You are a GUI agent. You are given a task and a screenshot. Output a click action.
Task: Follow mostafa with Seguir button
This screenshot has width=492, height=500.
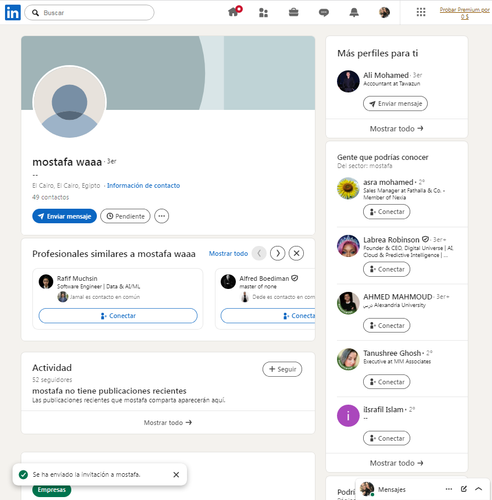[x=282, y=369]
